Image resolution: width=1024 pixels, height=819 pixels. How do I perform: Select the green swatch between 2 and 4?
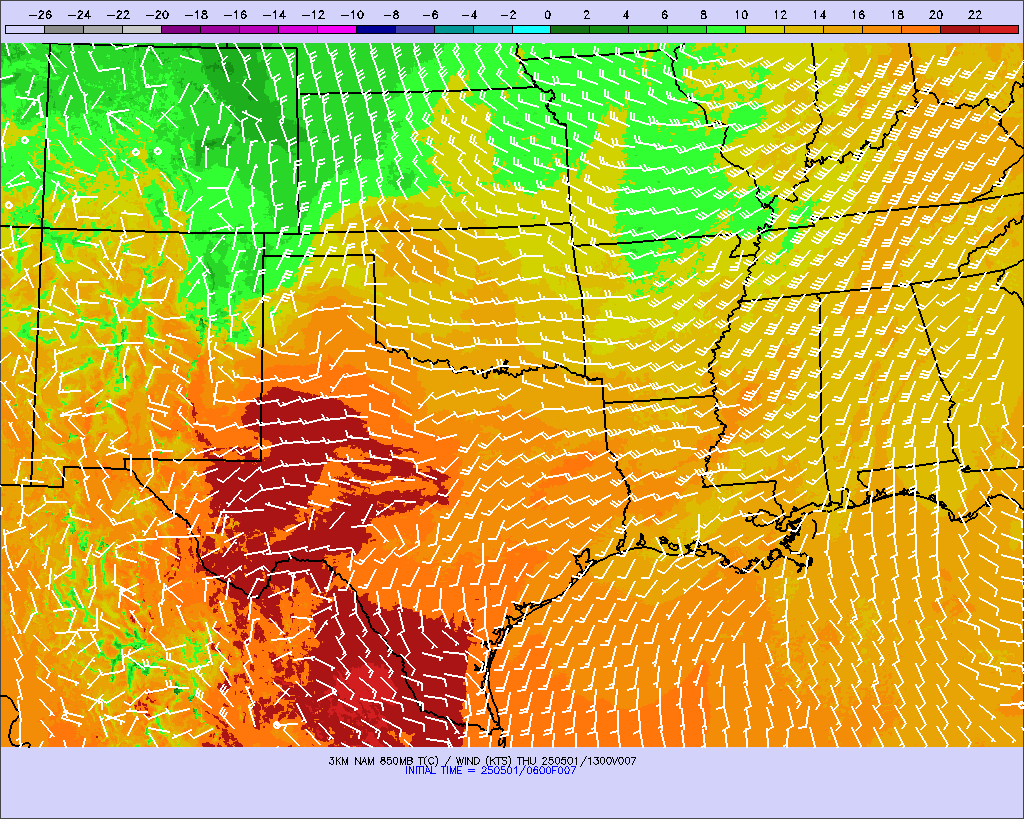coord(609,29)
